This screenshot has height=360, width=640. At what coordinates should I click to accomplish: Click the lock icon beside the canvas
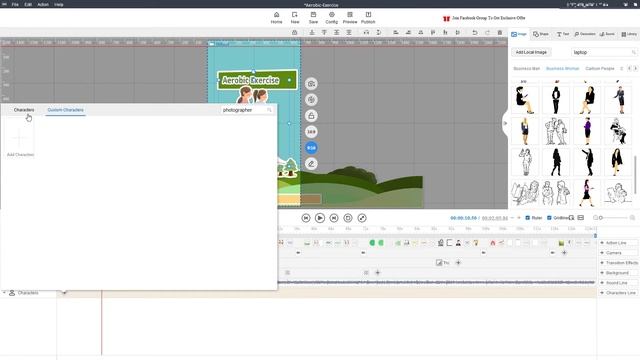(311, 116)
